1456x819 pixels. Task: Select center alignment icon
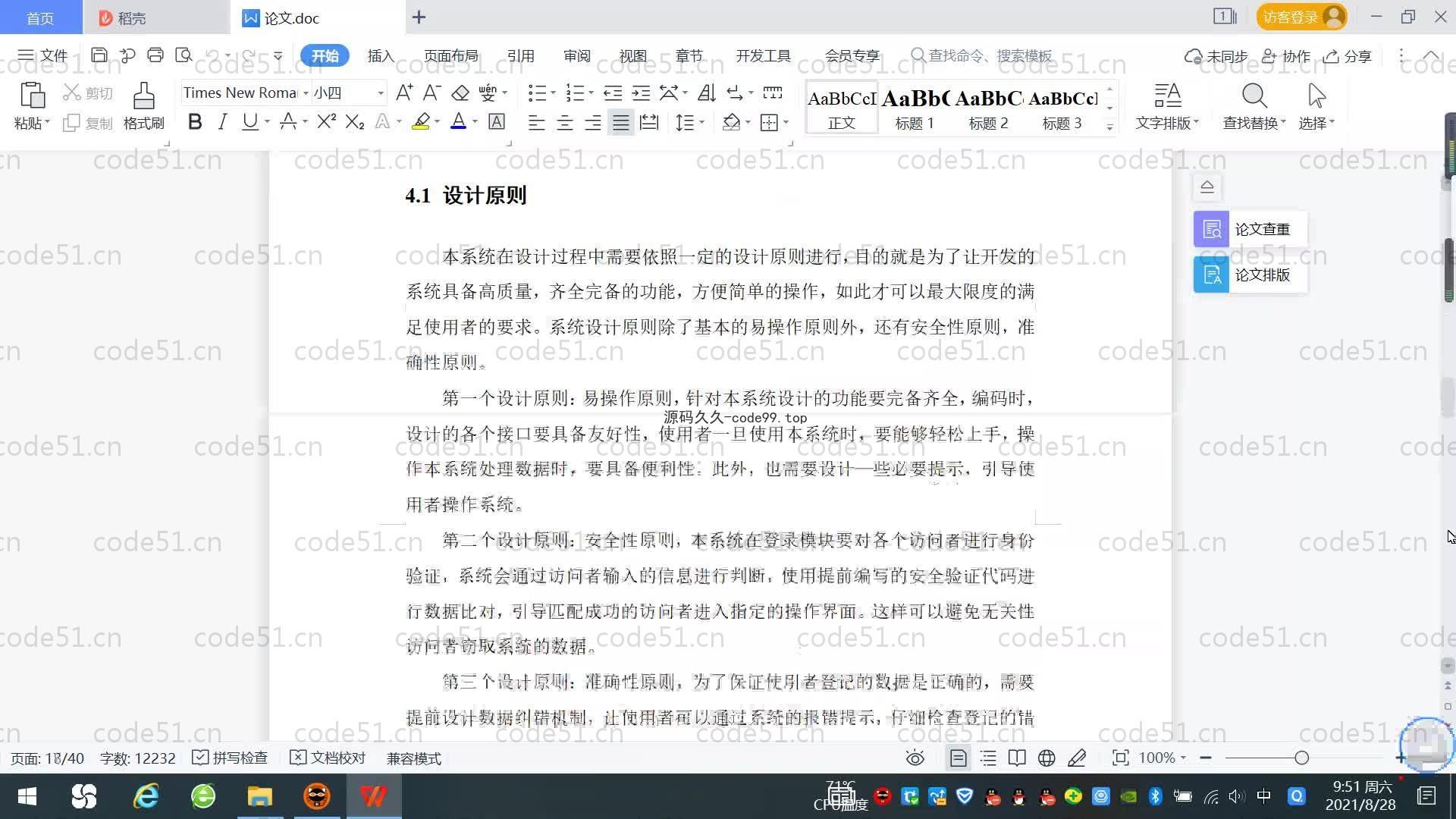(564, 123)
